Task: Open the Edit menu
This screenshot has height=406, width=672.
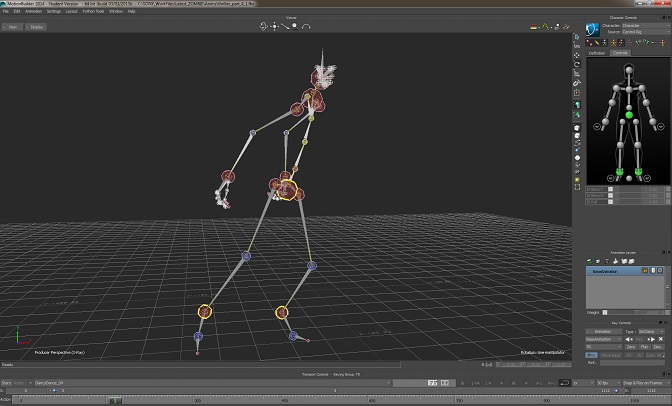Action: 17,11
